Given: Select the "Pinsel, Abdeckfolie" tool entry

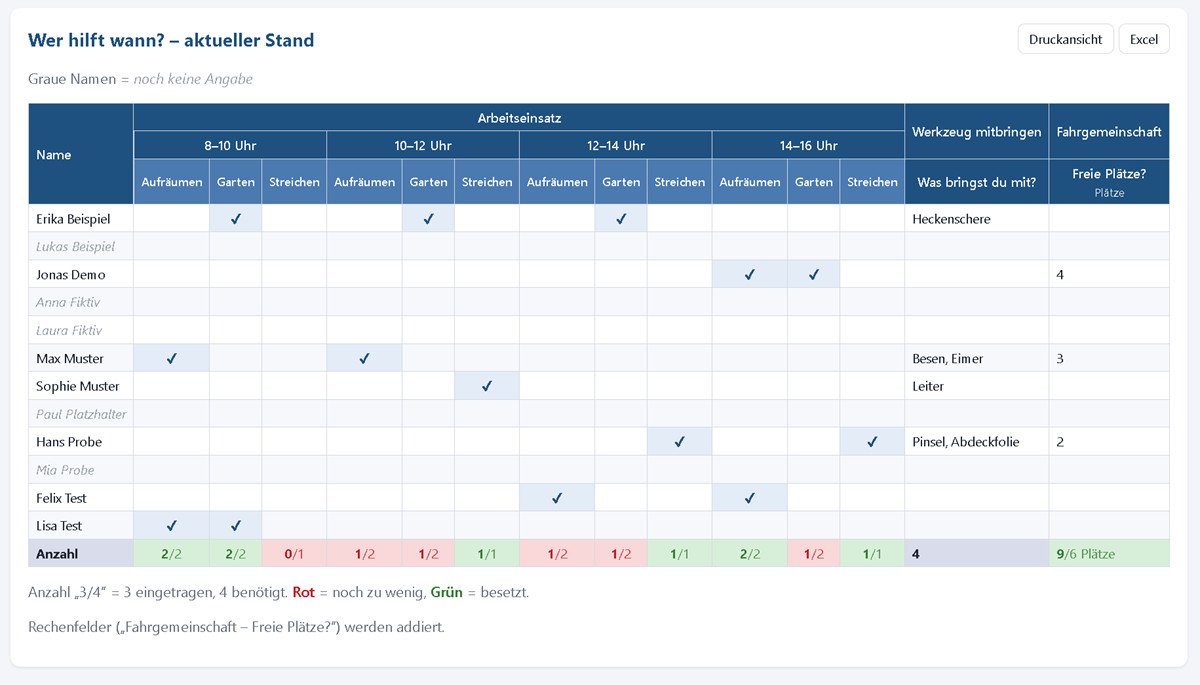Looking at the screenshot, I should tap(966, 443).
